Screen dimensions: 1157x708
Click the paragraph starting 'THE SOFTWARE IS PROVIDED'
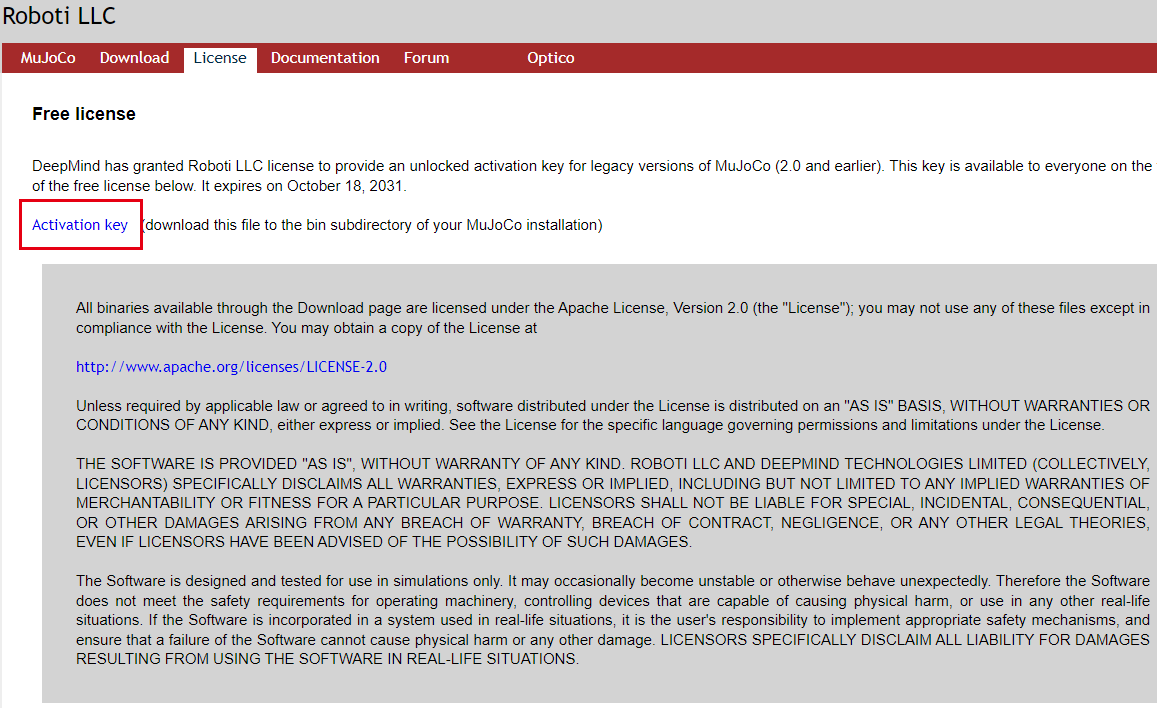[612, 503]
